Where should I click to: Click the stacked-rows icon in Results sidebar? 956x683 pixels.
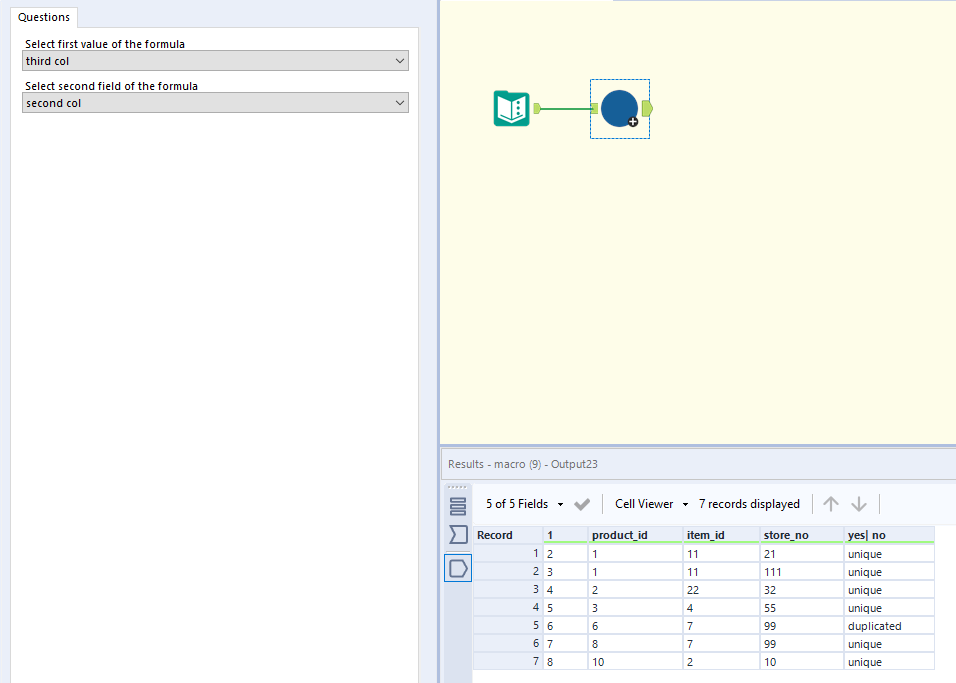click(x=458, y=504)
